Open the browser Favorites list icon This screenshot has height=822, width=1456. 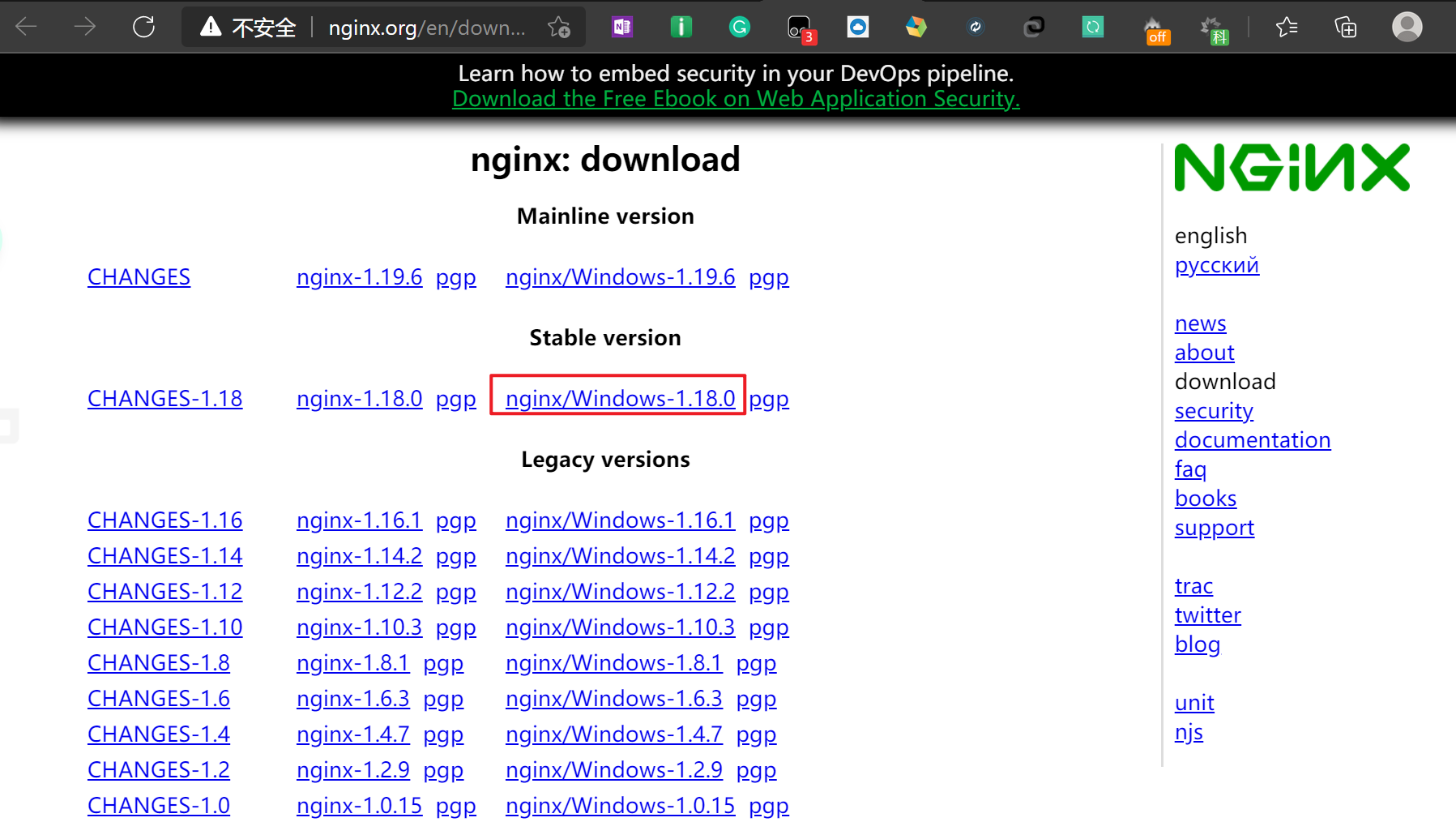(x=1287, y=28)
